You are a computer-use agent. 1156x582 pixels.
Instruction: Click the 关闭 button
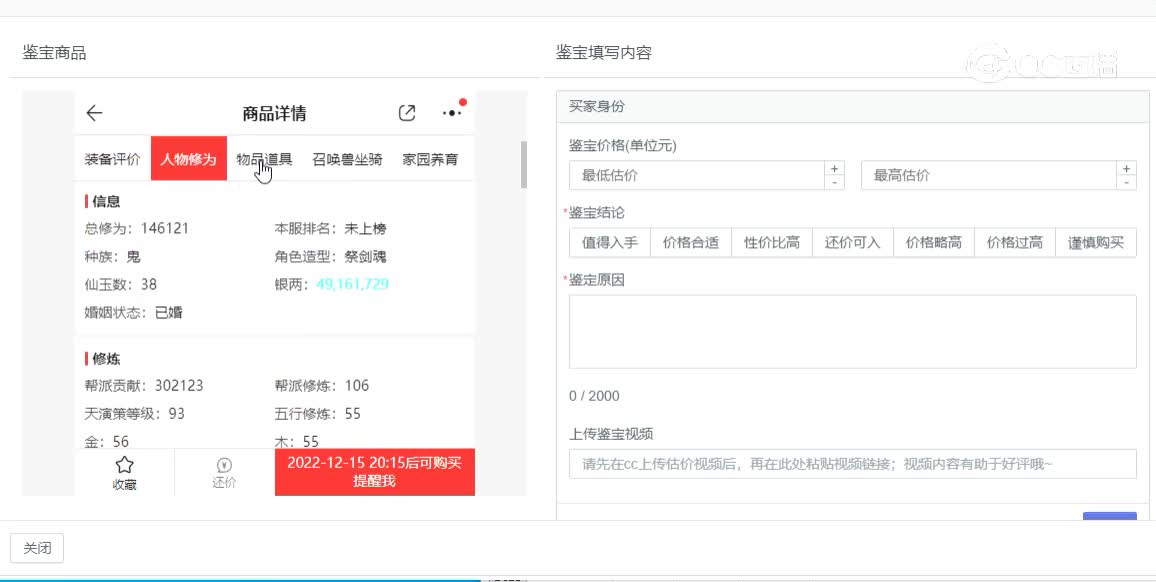click(37, 548)
